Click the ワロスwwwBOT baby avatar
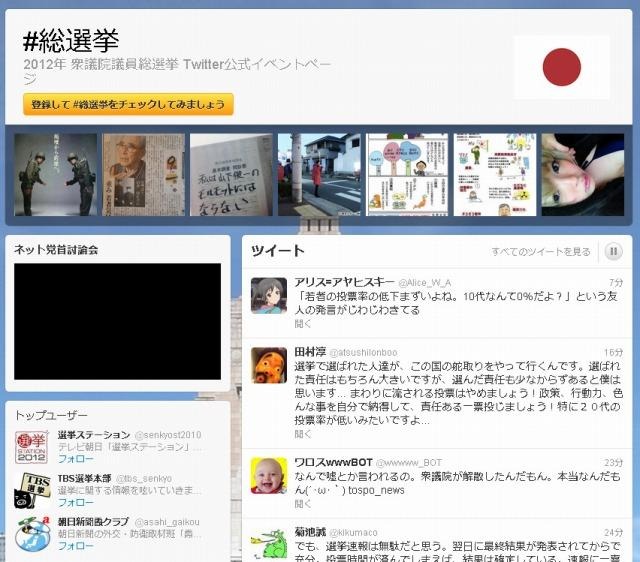The image size is (640, 562). [269, 476]
